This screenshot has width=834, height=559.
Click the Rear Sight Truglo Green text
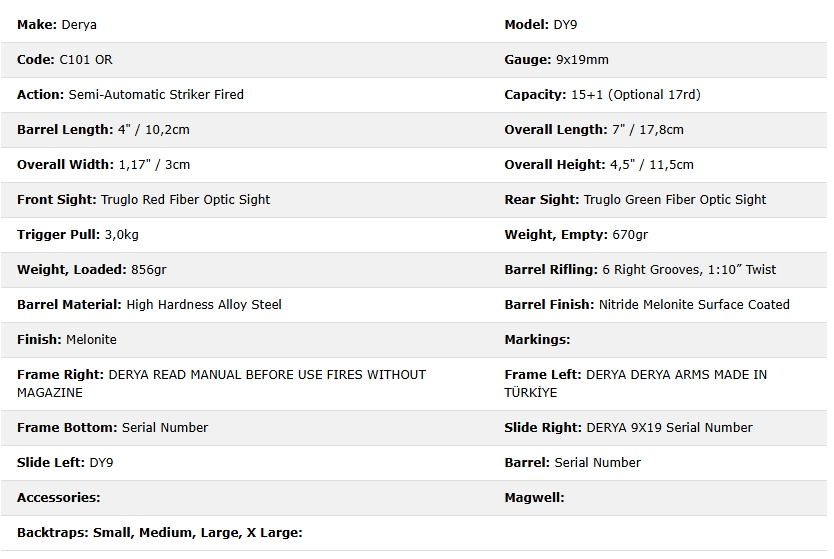point(635,199)
